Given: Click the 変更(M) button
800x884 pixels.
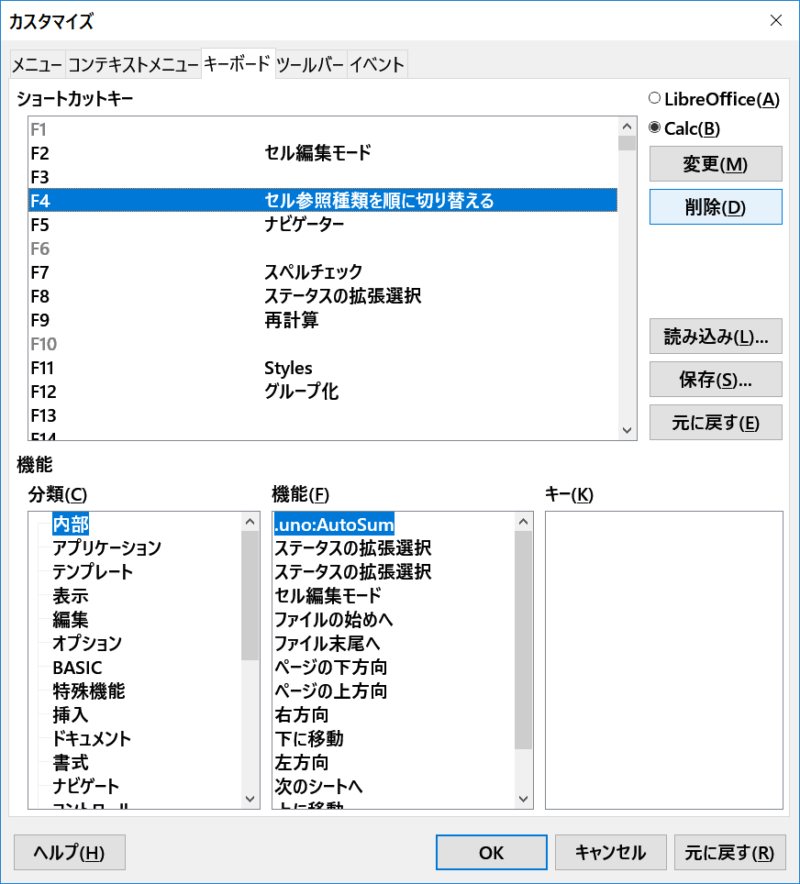Looking at the screenshot, I should click(x=715, y=164).
